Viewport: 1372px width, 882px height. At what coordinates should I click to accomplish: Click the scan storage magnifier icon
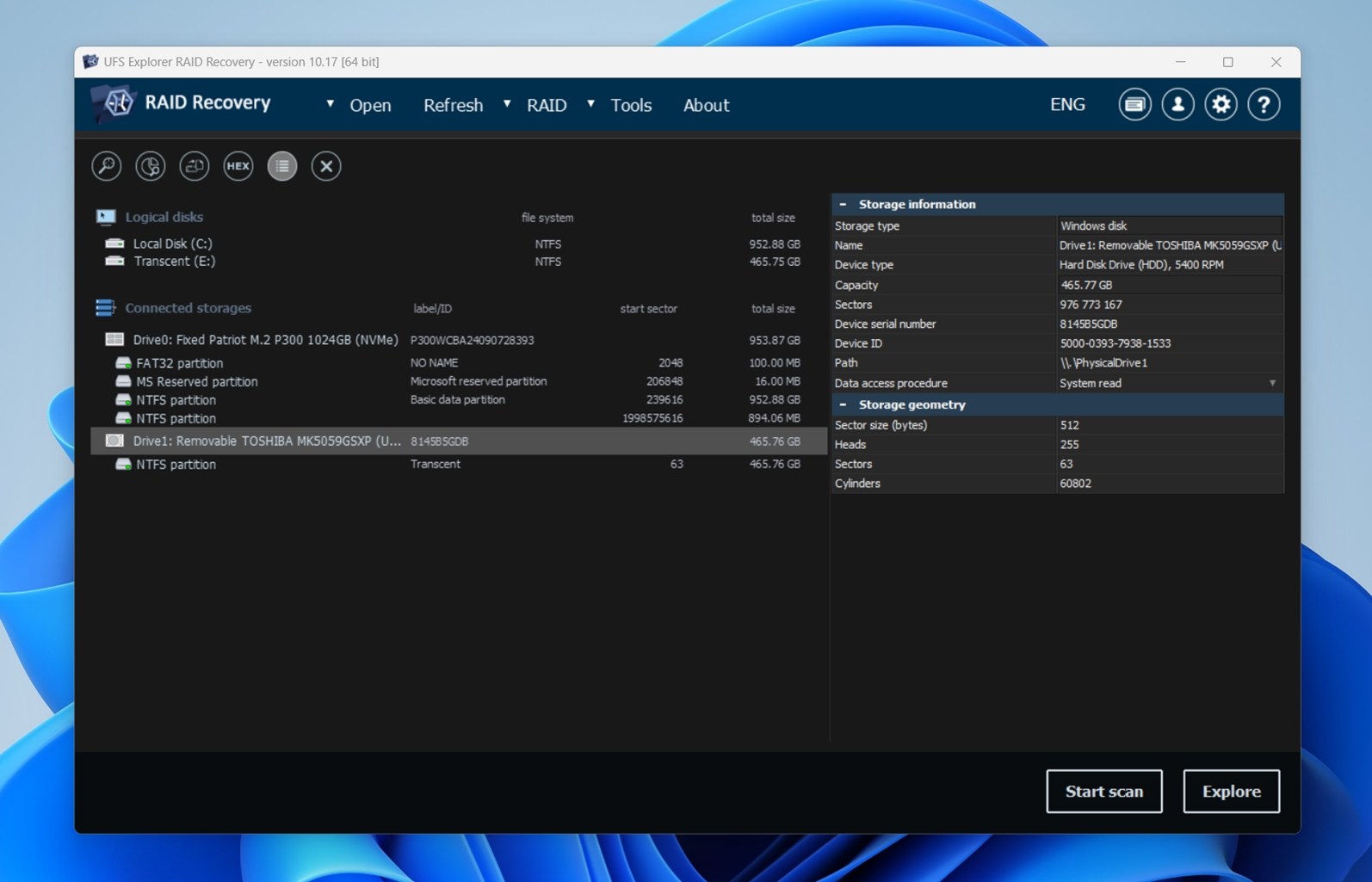click(107, 166)
